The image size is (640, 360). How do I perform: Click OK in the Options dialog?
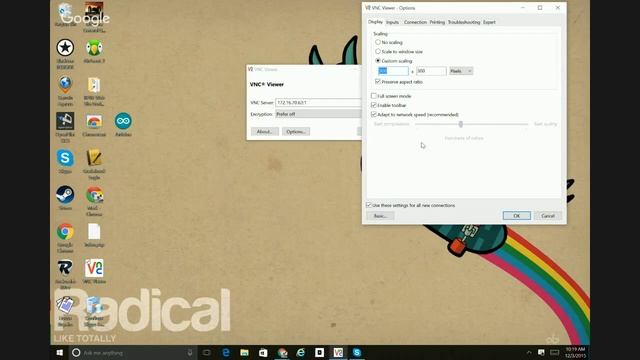pos(517,216)
